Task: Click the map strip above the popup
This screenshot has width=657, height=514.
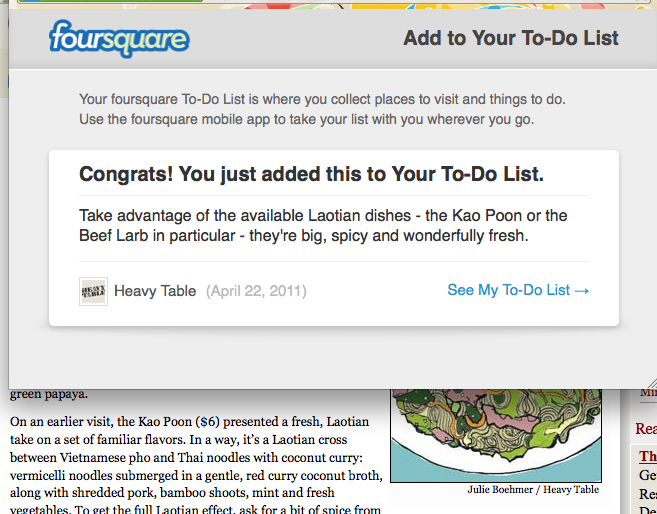Action: click(328, 6)
